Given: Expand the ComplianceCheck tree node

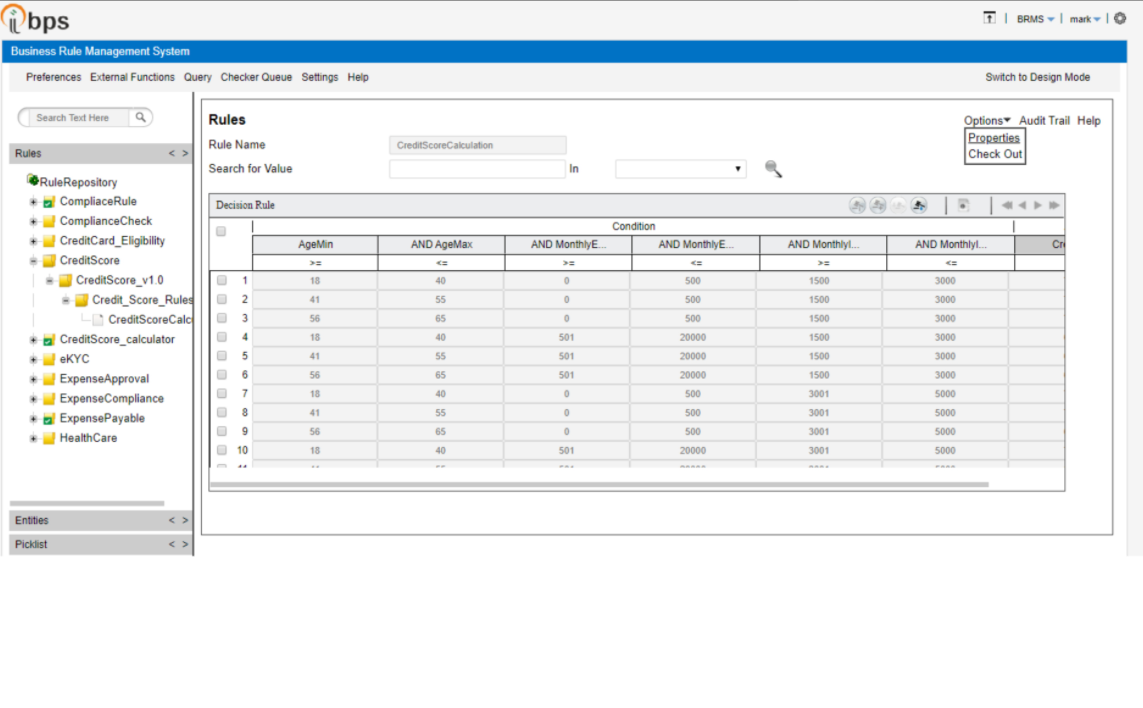Looking at the screenshot, I should tap(34, 222).
